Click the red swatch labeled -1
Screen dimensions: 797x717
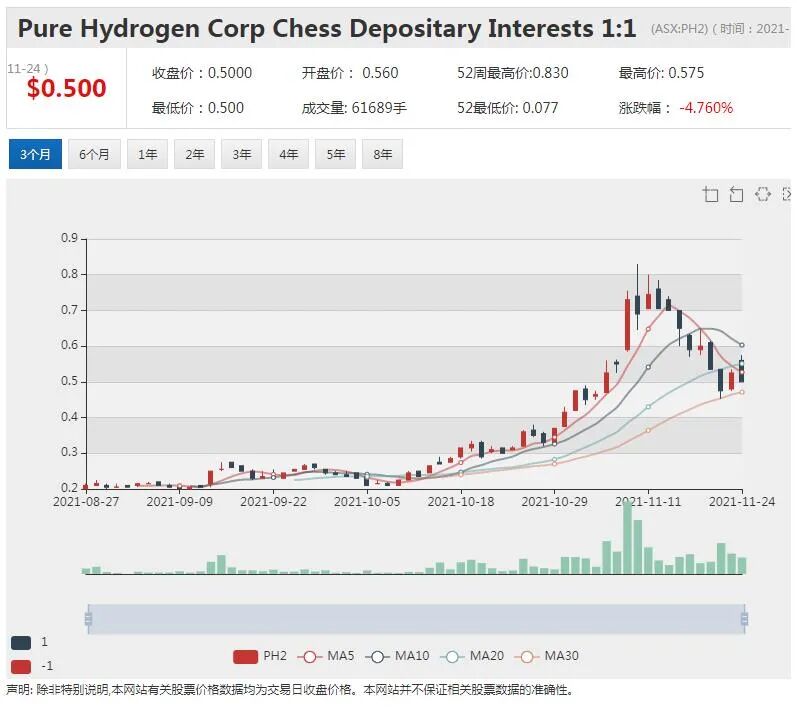tap(21, 666)
